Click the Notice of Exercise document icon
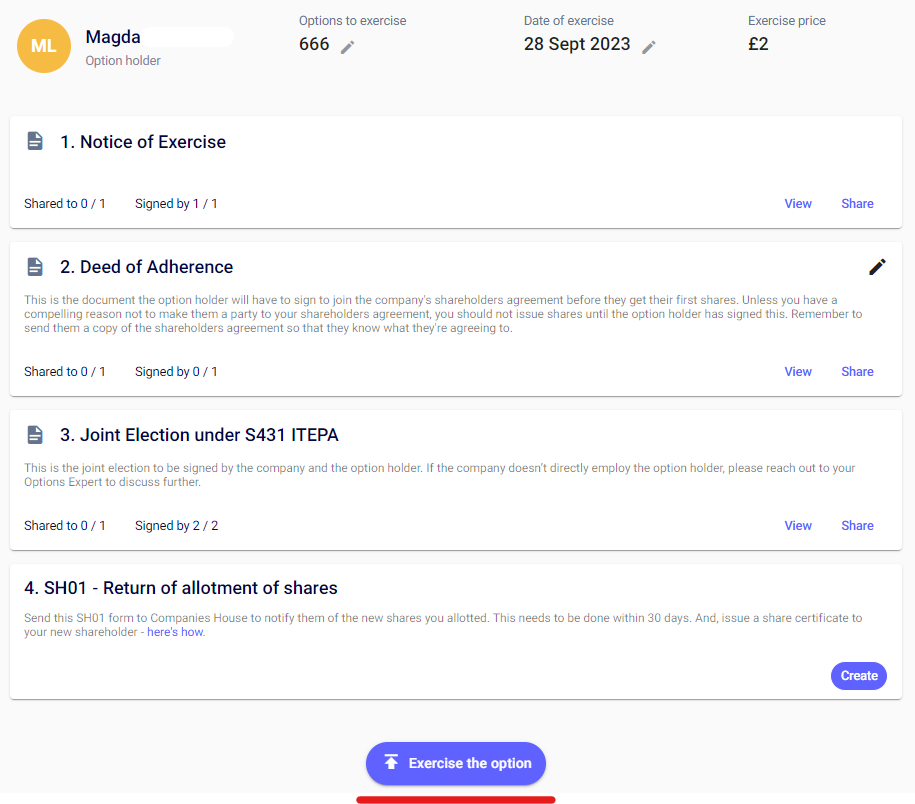Image resolution: width=915 pixels, height=804 pixels. coord(35,141)
